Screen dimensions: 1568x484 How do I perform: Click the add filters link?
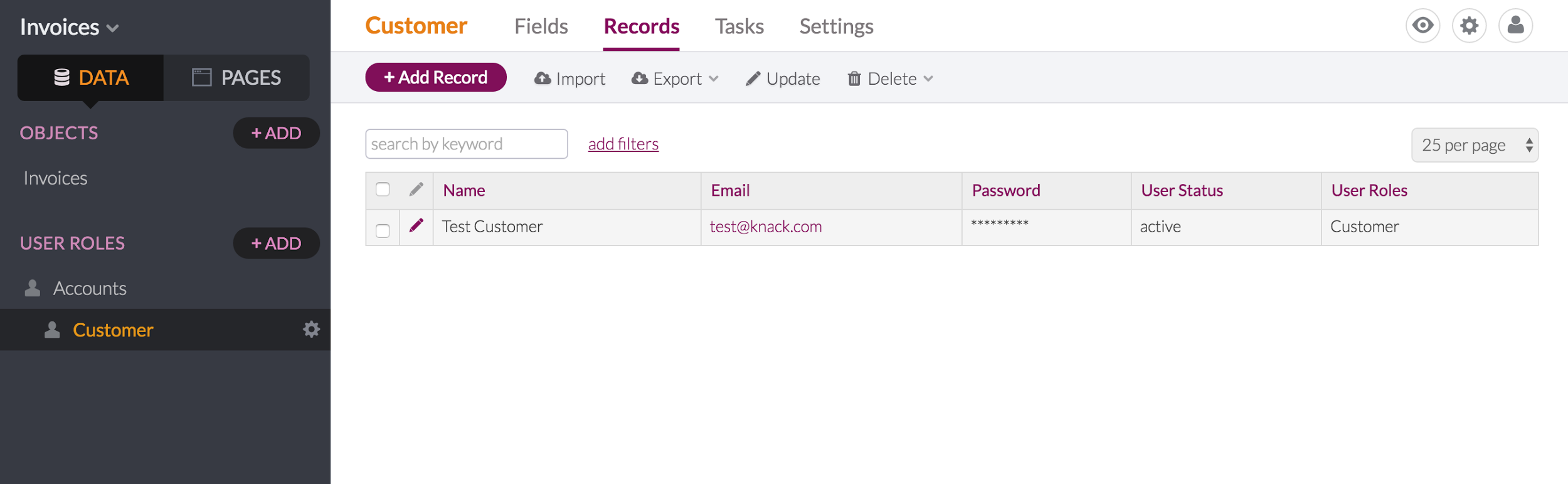(x=623, y=144)
